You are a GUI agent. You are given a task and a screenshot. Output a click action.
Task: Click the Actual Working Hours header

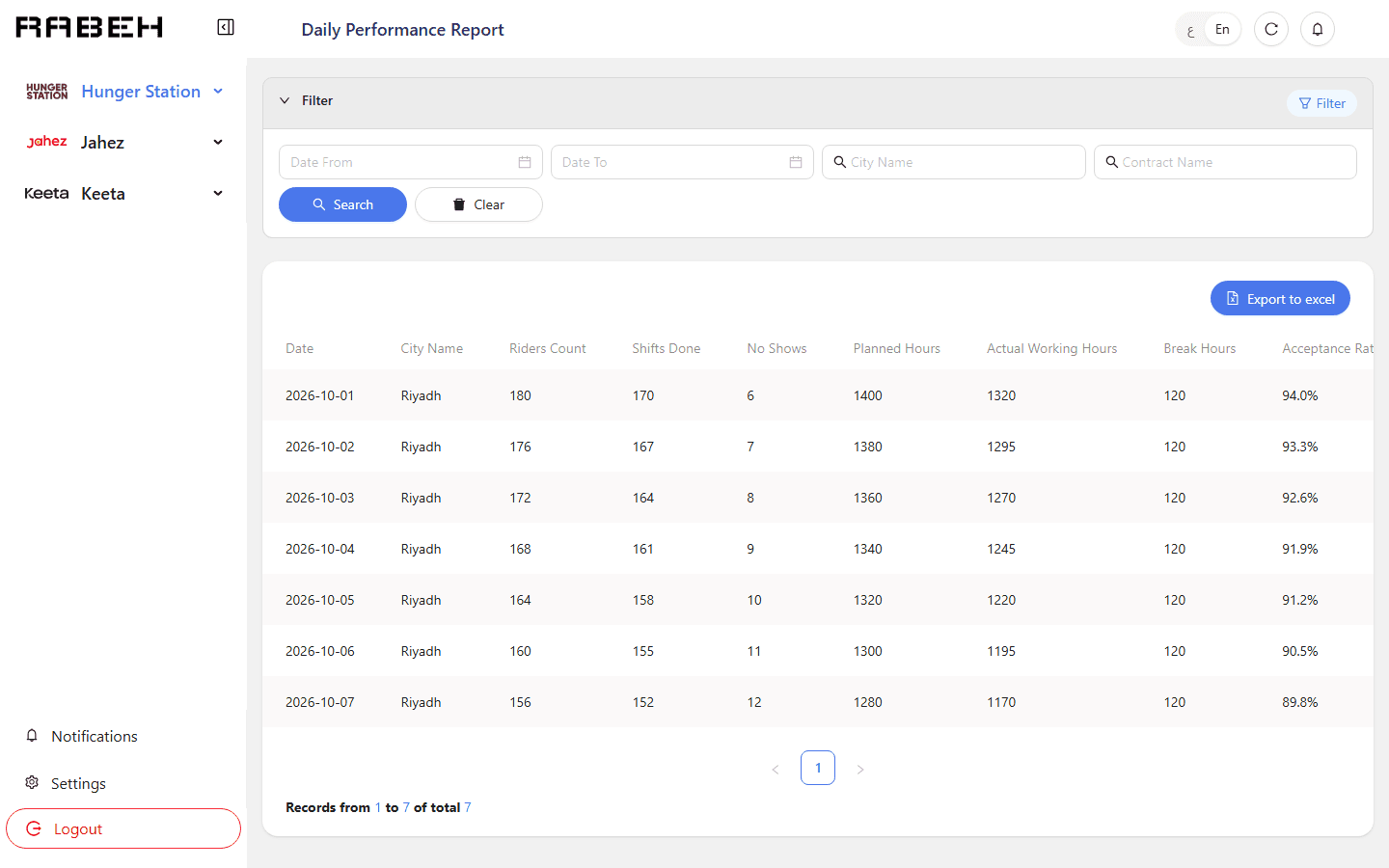tap(1052, 348)
